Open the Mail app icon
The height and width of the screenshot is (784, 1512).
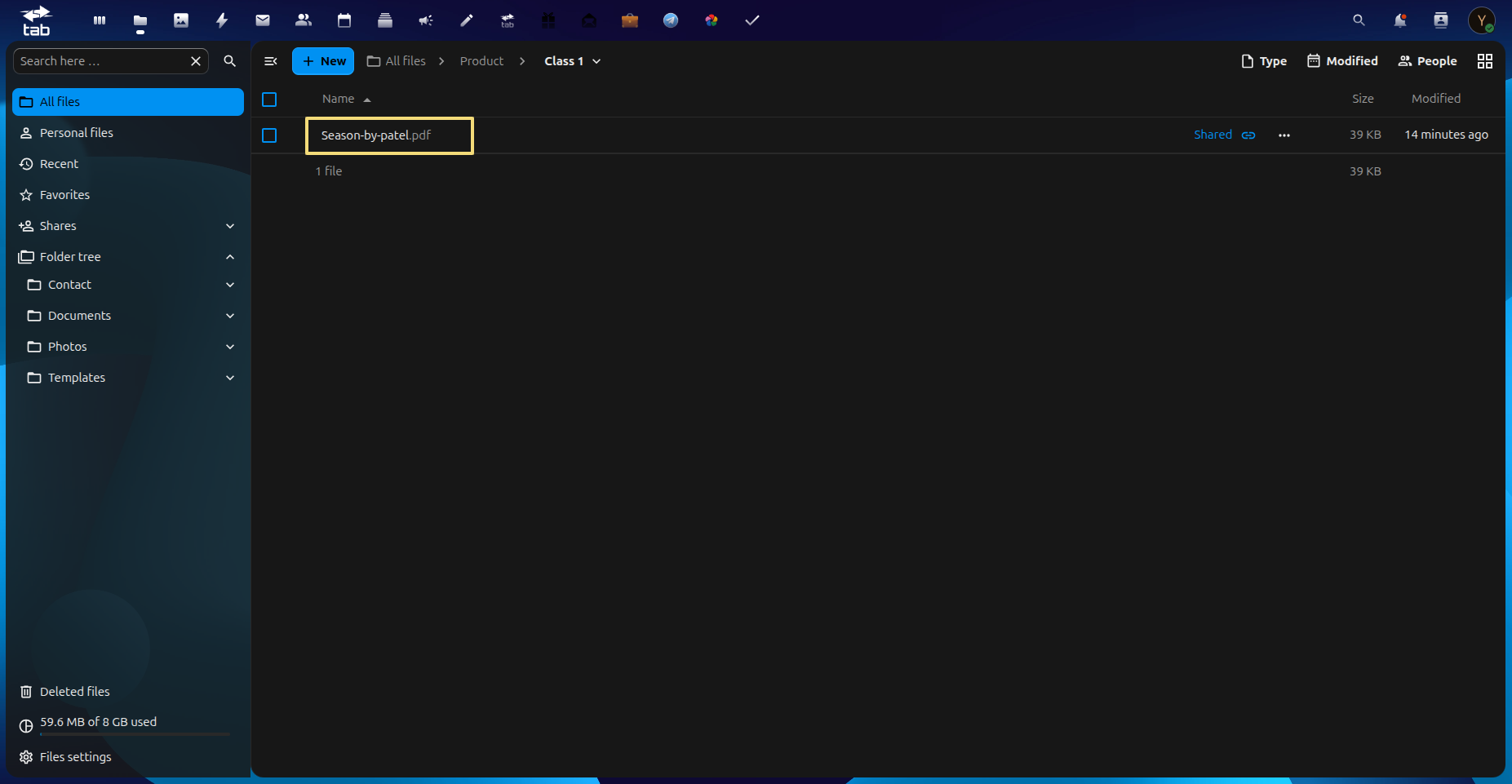pos(263,20)
